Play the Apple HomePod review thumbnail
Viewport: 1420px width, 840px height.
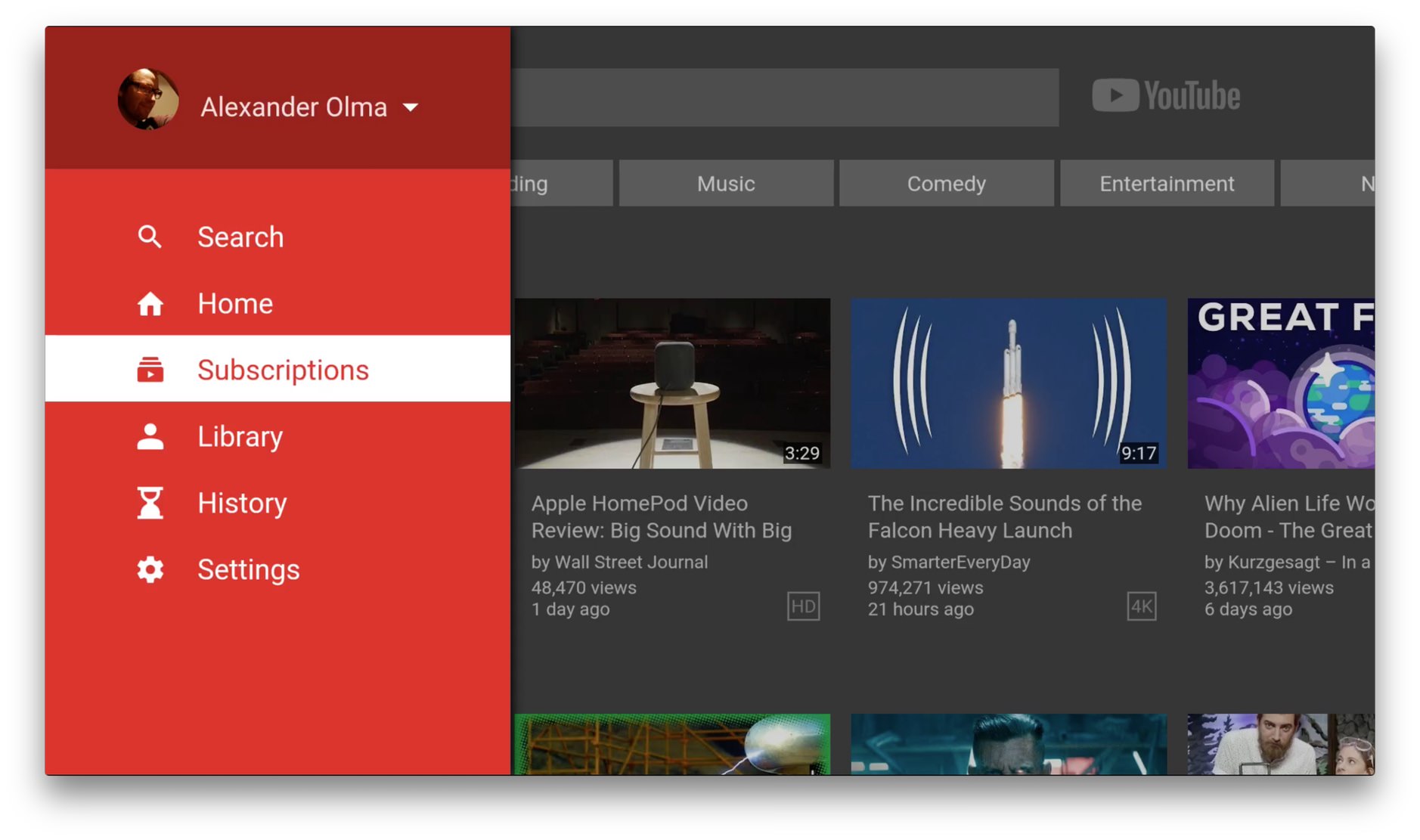click(x=672, y=383)
